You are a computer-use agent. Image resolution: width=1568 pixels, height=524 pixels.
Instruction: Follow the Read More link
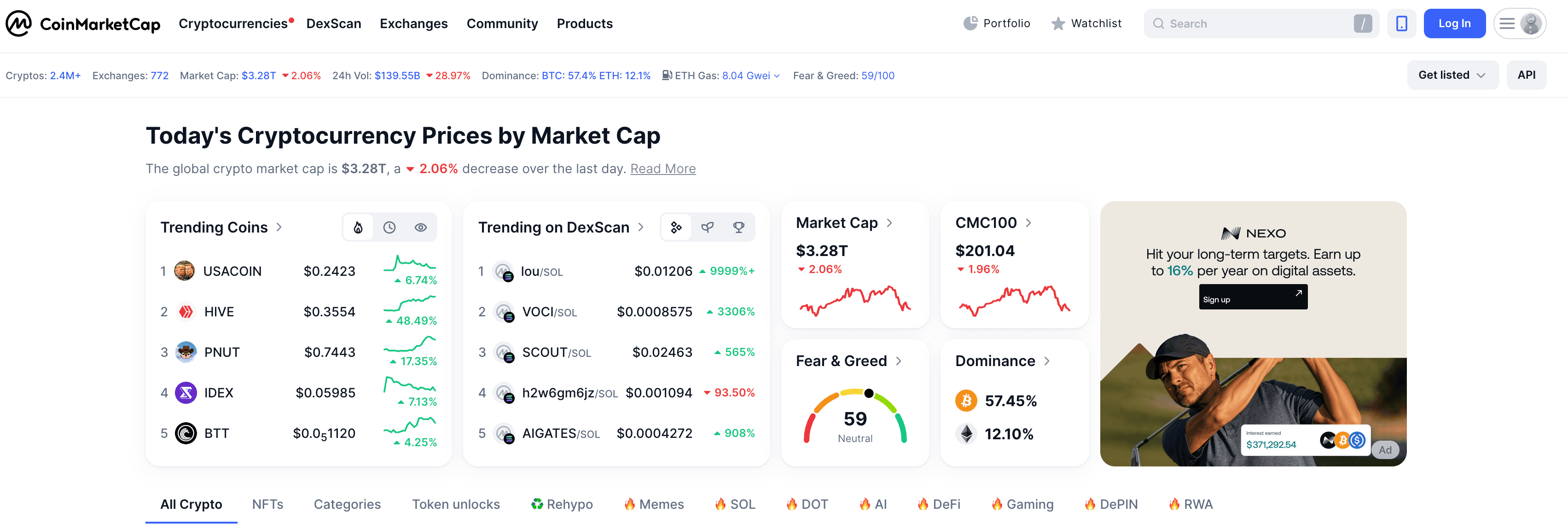pyautogui.click(x=662, y=169)
